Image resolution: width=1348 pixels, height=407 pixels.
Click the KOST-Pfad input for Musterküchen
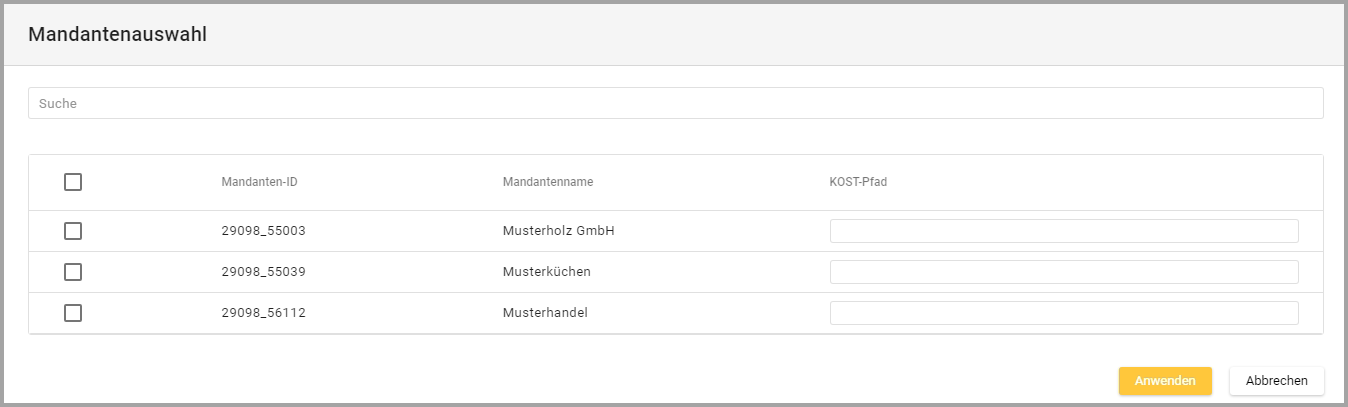click(1064, 272)
